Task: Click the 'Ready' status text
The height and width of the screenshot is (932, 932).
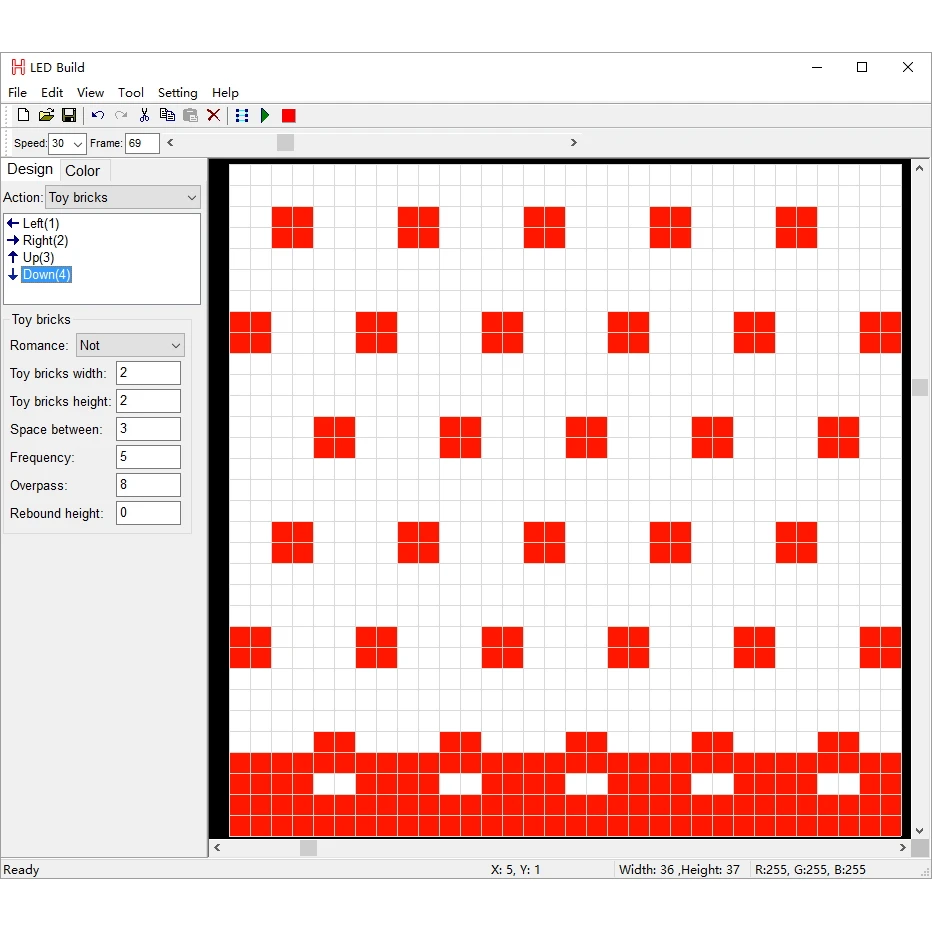Action: (x=21, y=870)
